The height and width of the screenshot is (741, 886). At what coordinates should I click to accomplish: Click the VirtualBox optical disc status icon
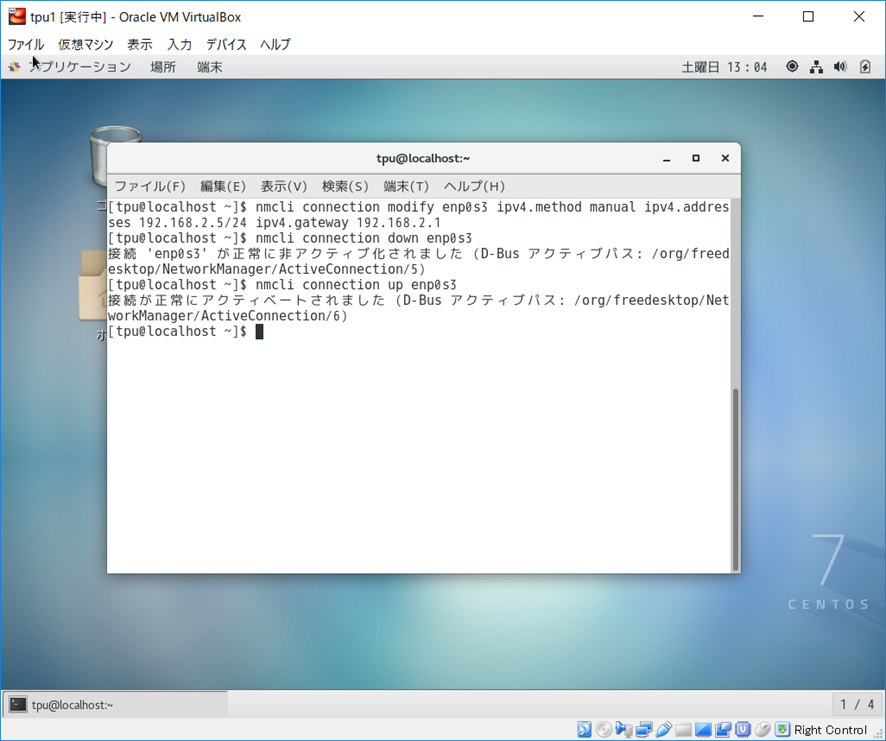click(605, 730)
